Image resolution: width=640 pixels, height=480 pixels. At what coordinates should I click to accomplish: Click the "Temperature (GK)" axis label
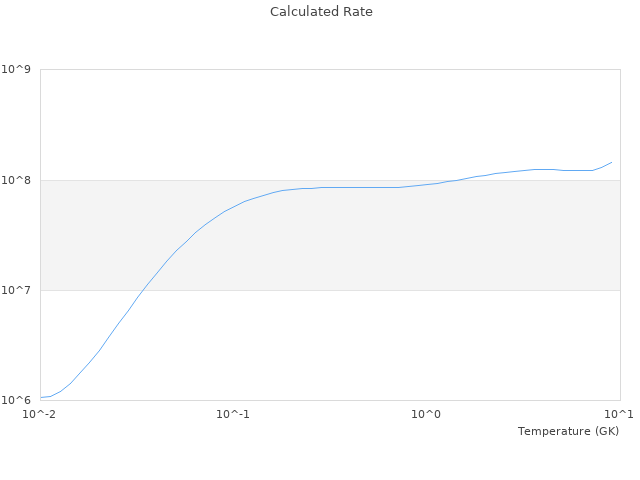tap(568, 431)
